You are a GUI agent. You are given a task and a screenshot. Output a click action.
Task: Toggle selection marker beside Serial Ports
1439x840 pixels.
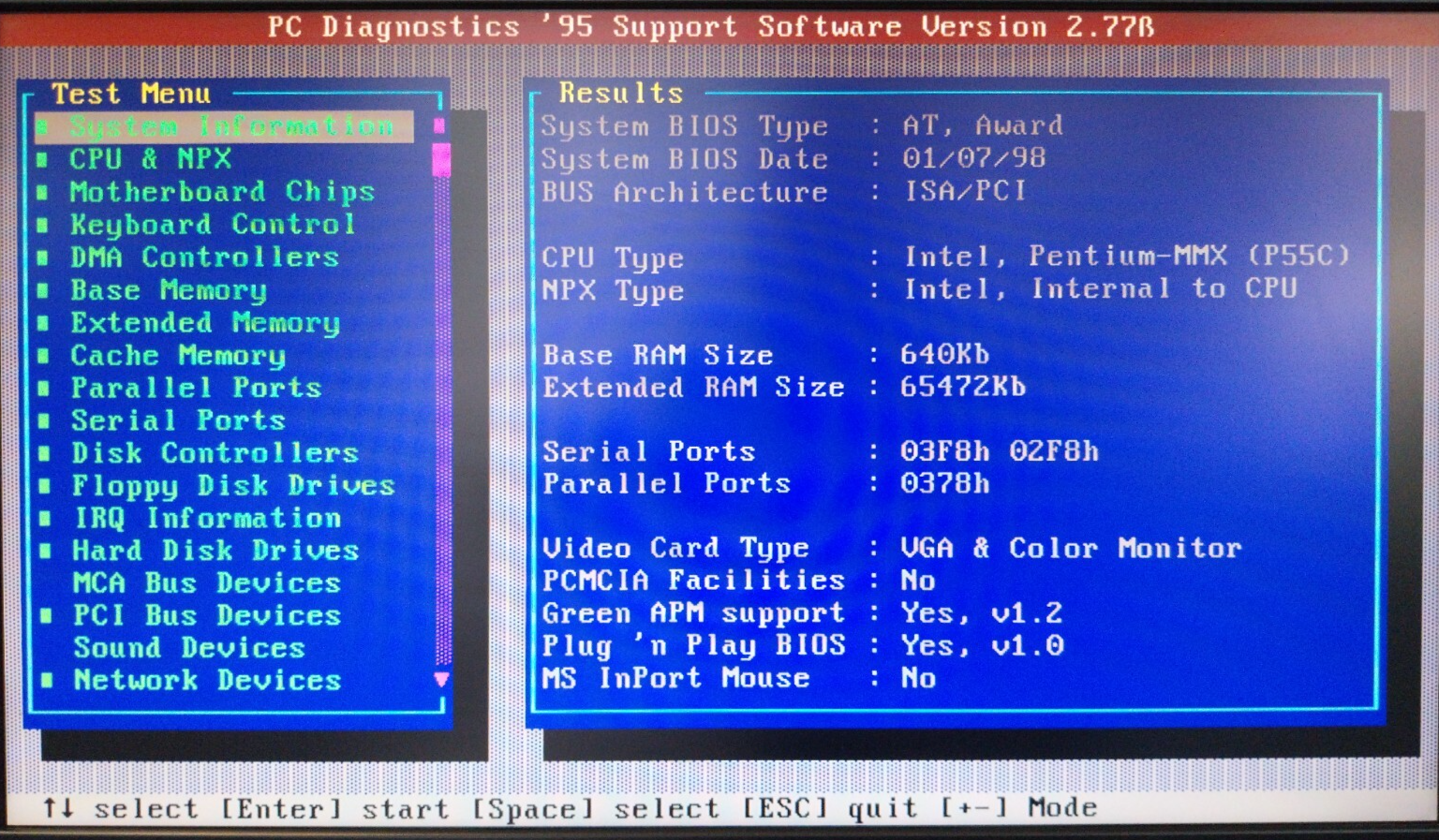point(44,421)
